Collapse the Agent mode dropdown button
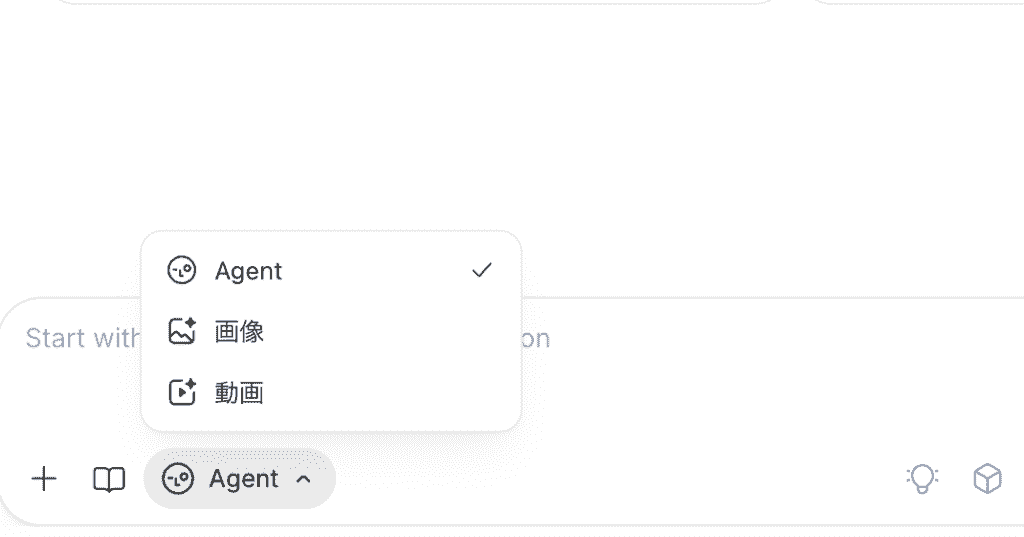The image size is (1024, 537). coord(240,479)
